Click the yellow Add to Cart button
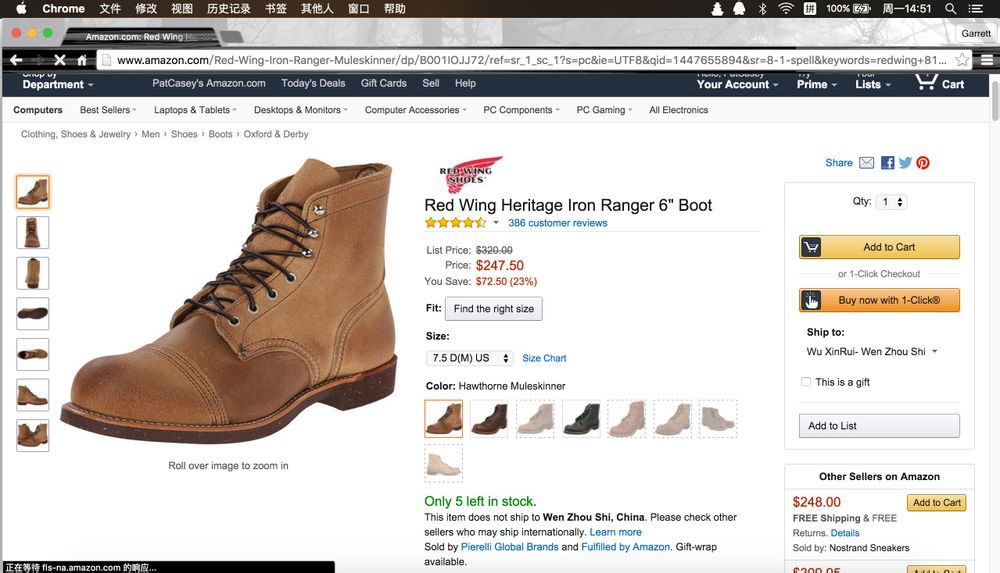This screenshot has width=1000, height=573. coord(879,247)
